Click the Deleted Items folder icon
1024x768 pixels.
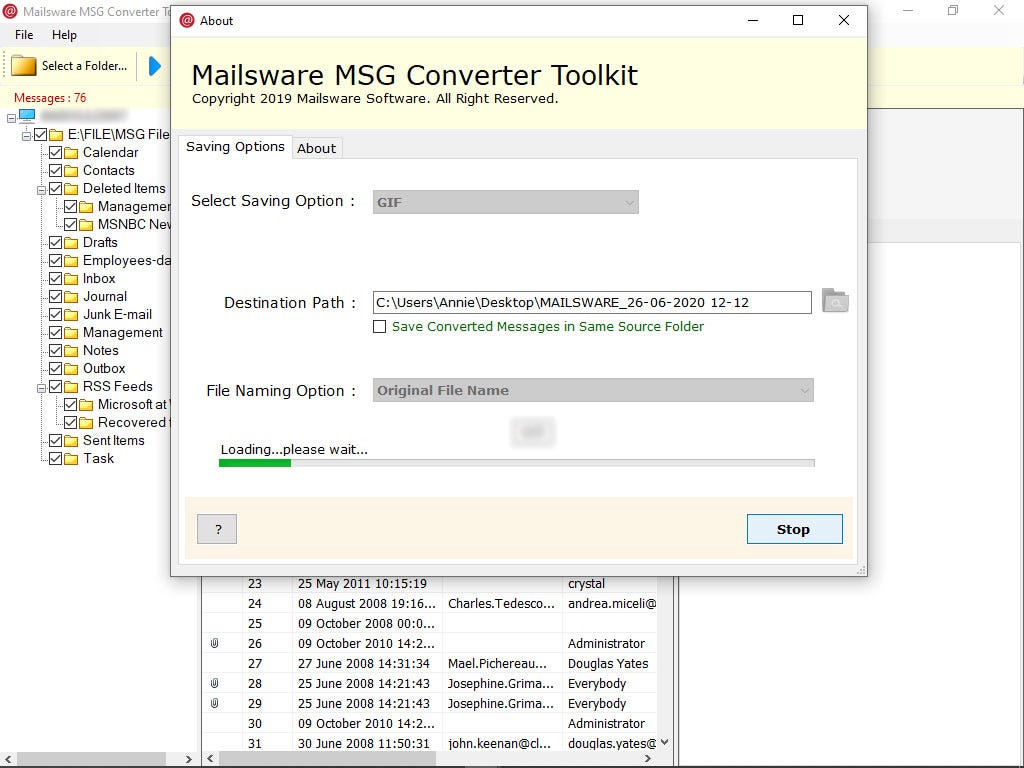click(x=71, y=189)
